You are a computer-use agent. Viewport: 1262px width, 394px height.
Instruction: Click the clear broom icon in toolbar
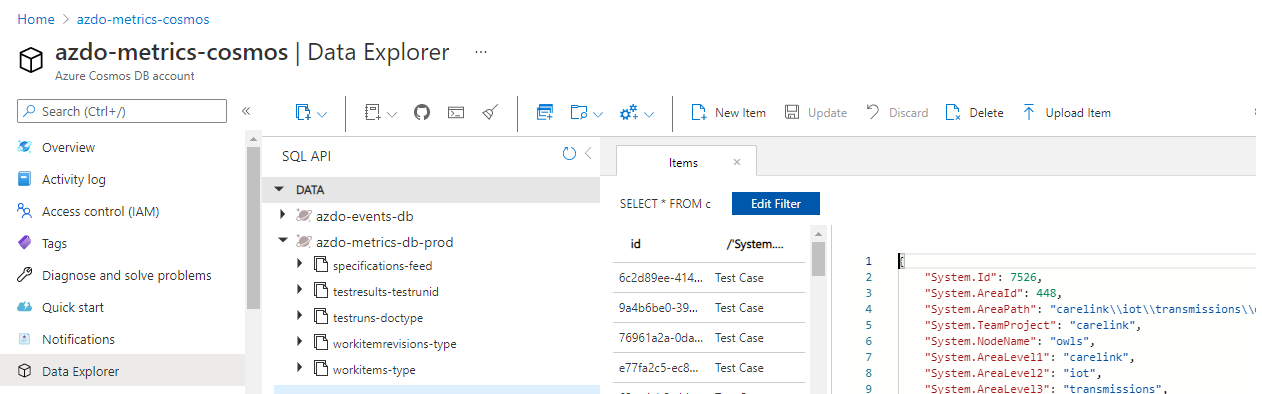point(490,113)
